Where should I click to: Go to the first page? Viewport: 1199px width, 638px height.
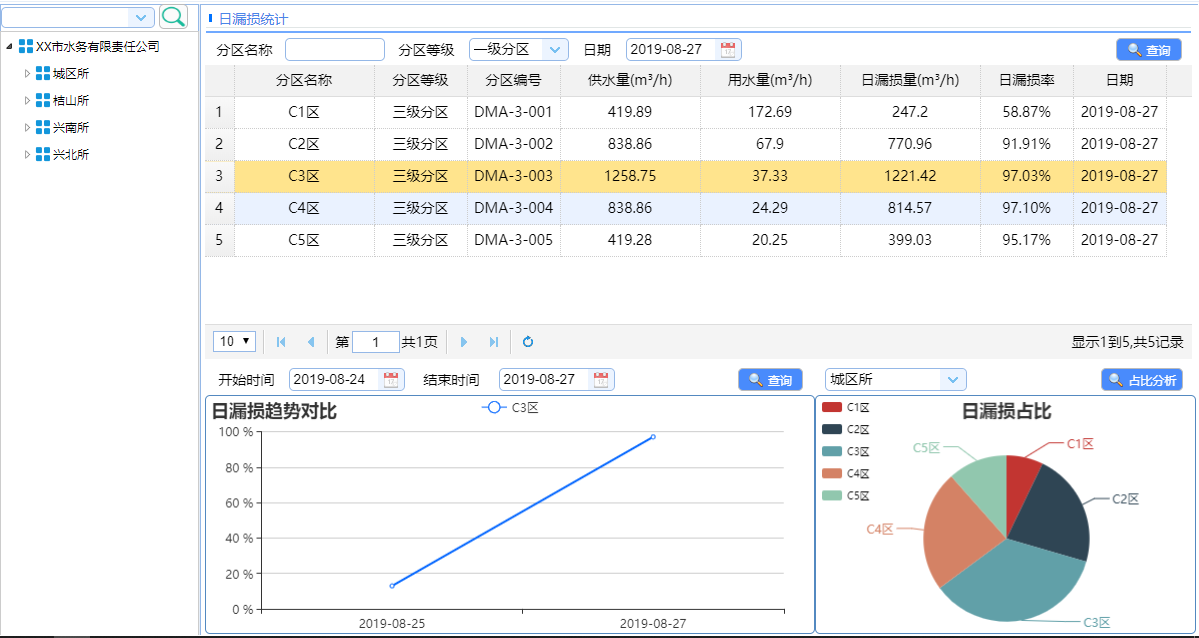(281, 342)
